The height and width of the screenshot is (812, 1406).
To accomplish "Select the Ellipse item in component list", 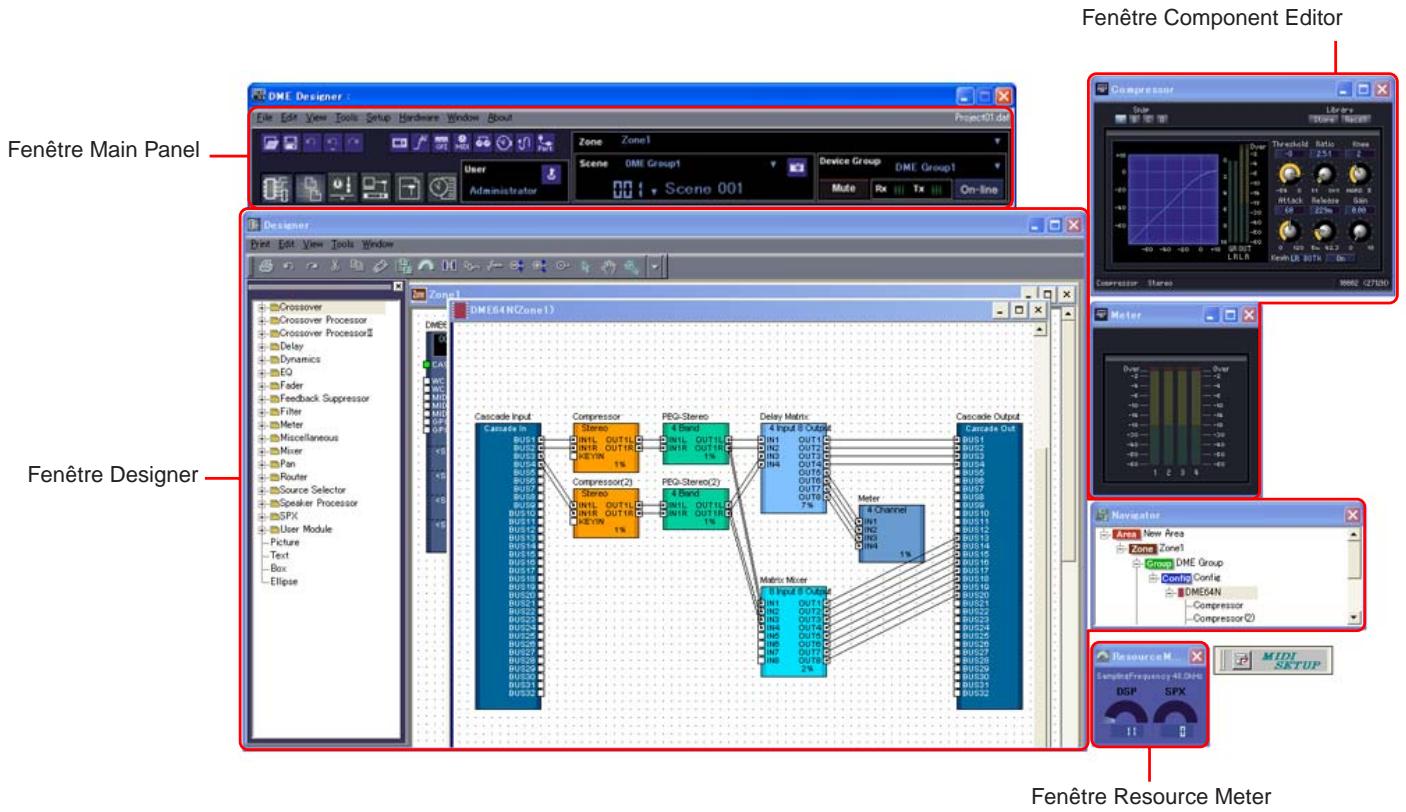I will (x=285, y=580).
